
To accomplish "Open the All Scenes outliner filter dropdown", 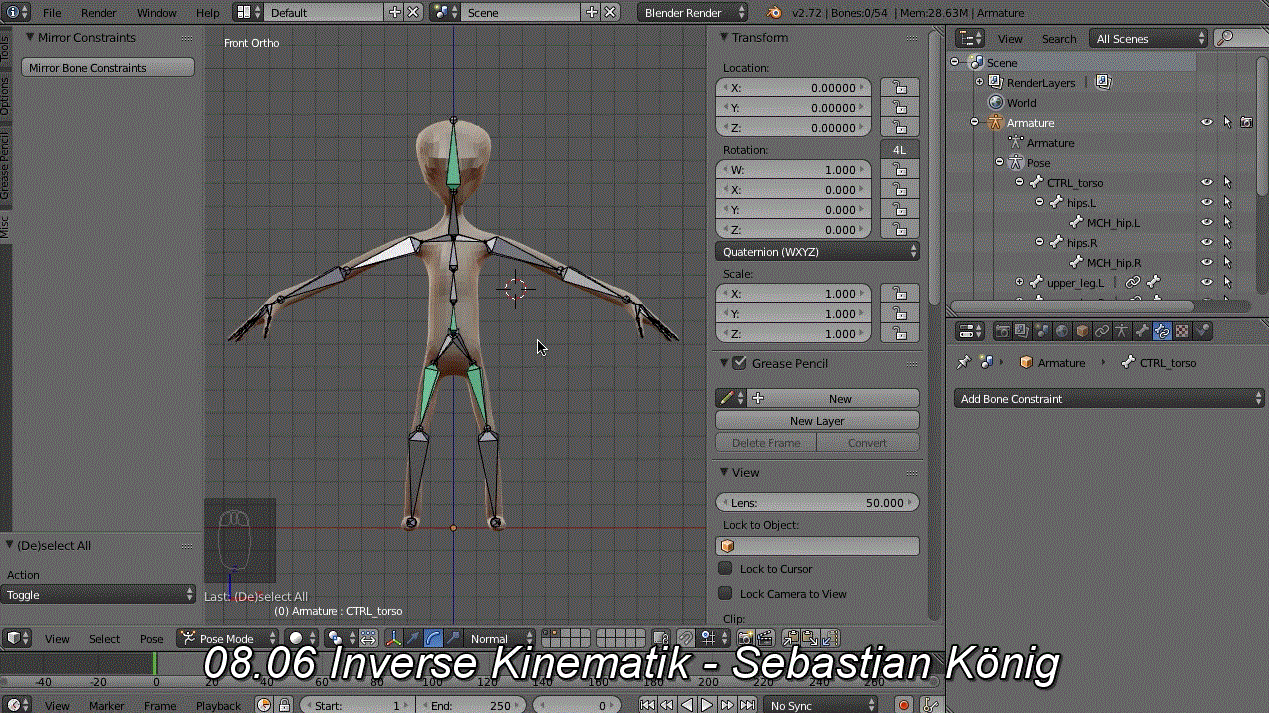I will click(1149, 38).
